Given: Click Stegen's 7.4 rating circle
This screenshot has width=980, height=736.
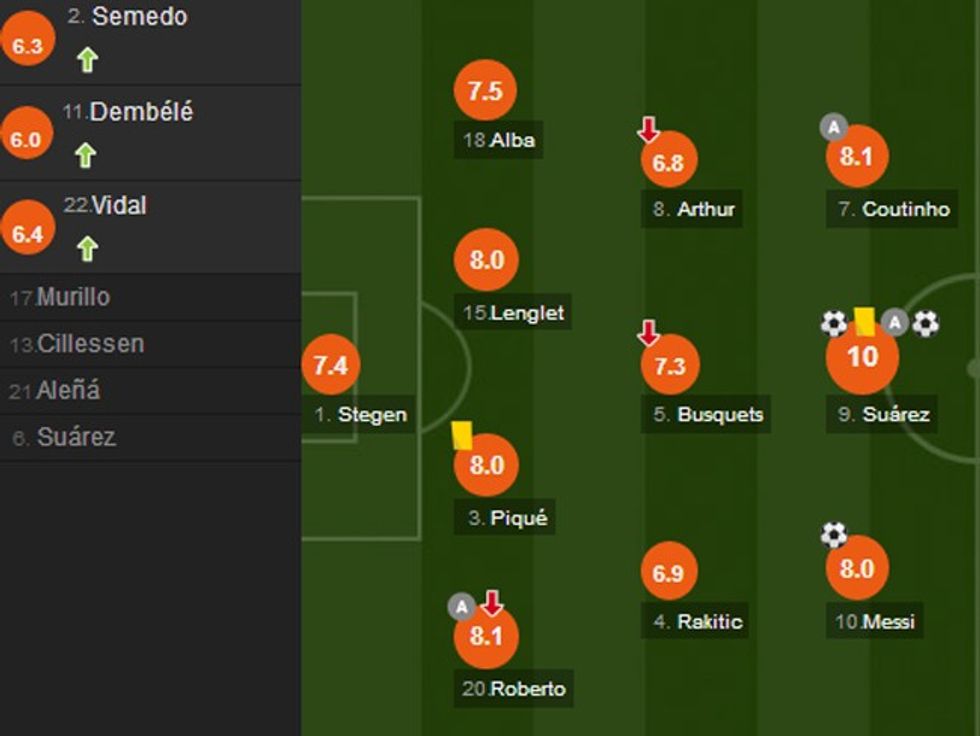Looking at the screenshot, I should (330, 365).
